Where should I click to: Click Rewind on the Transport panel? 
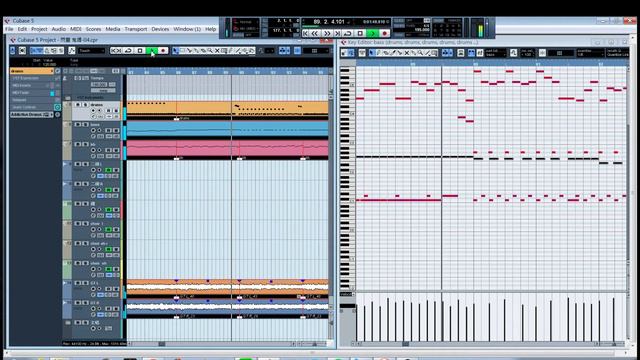pos(315,33)
